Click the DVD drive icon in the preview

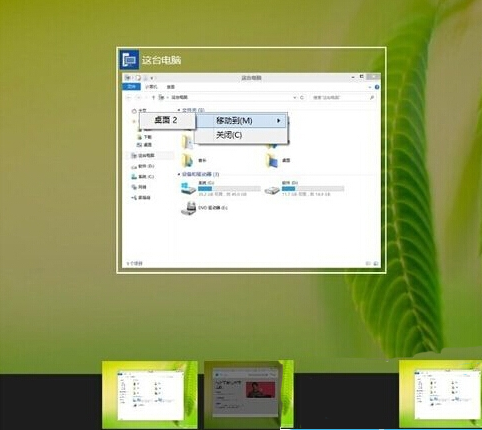click(189, 208)
